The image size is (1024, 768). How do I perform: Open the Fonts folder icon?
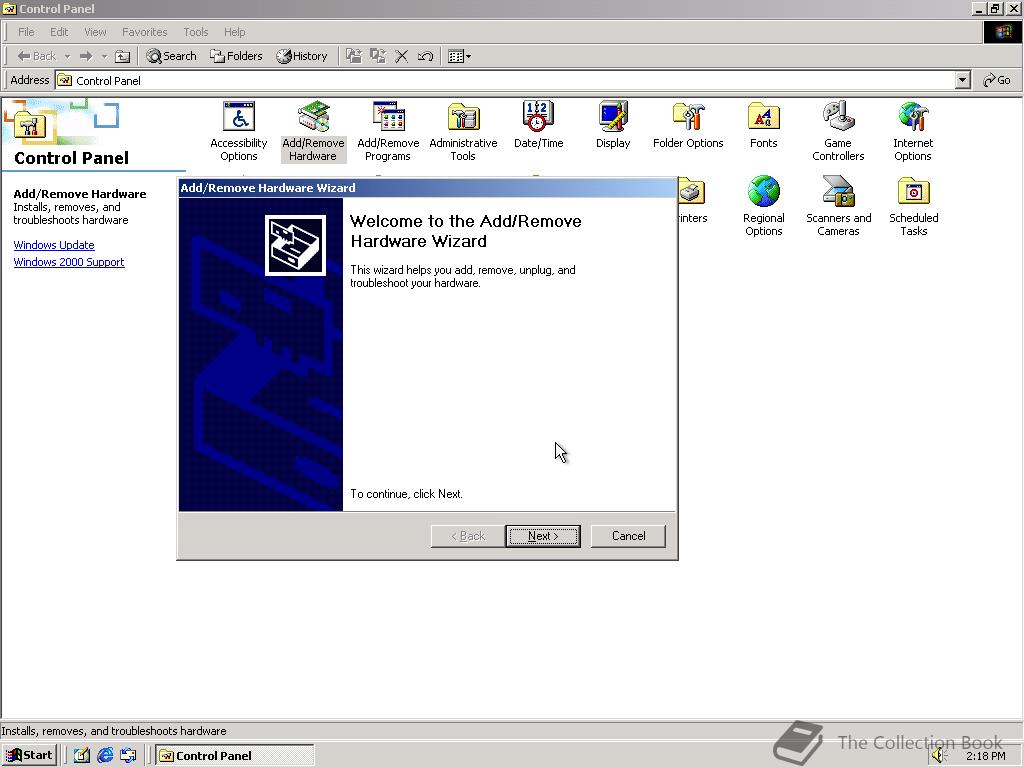[763, 125]
